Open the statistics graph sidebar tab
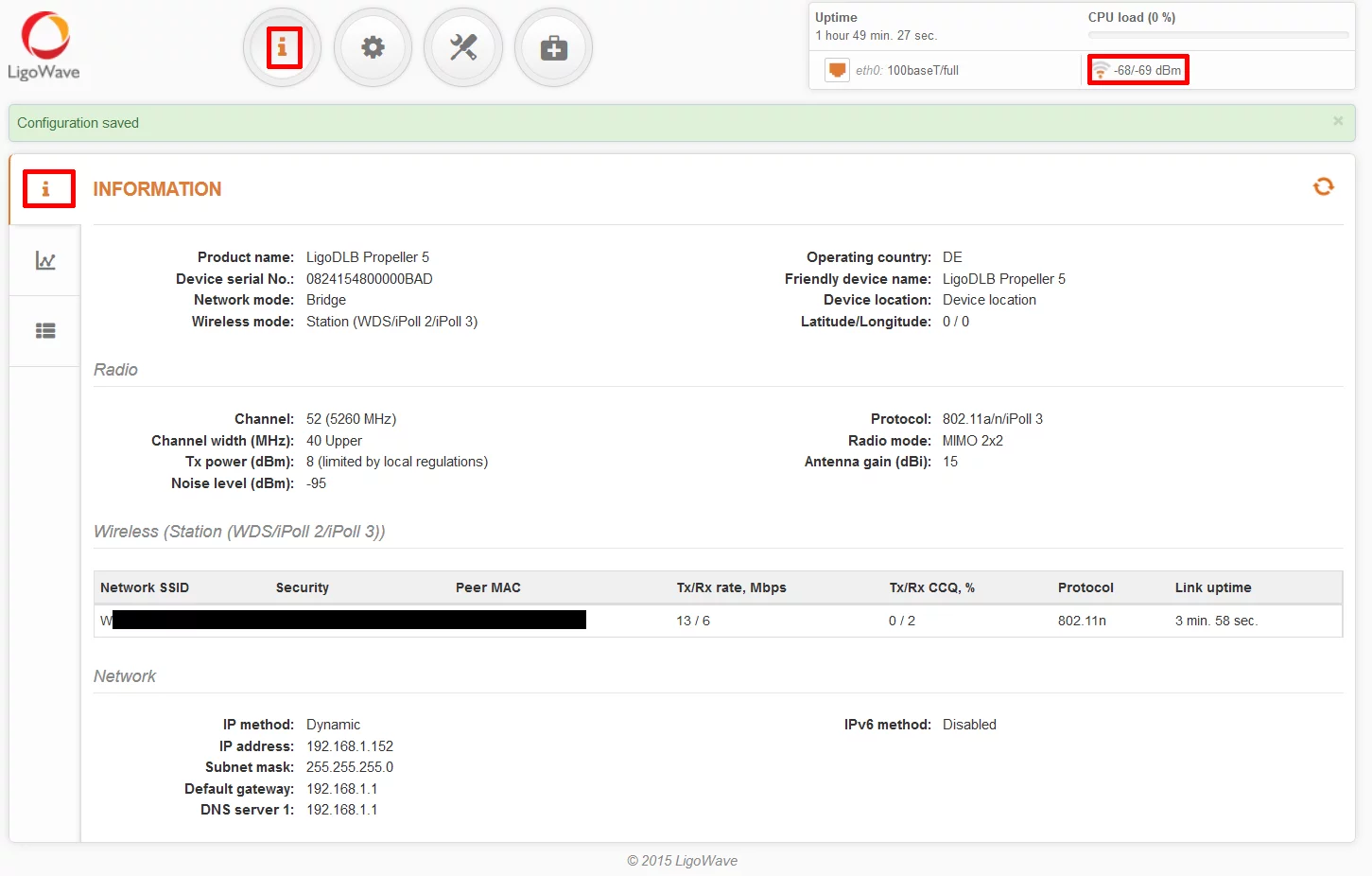 (45, 260)
